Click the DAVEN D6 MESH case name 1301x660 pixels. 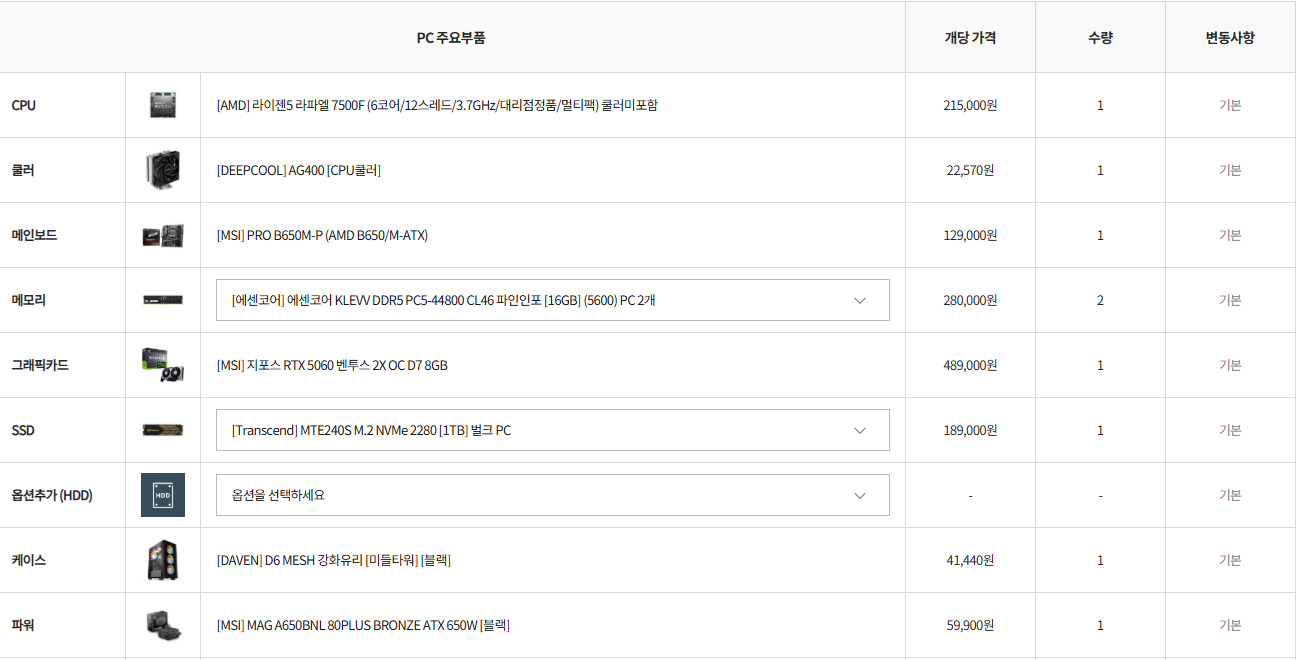(x=333, y=560)
